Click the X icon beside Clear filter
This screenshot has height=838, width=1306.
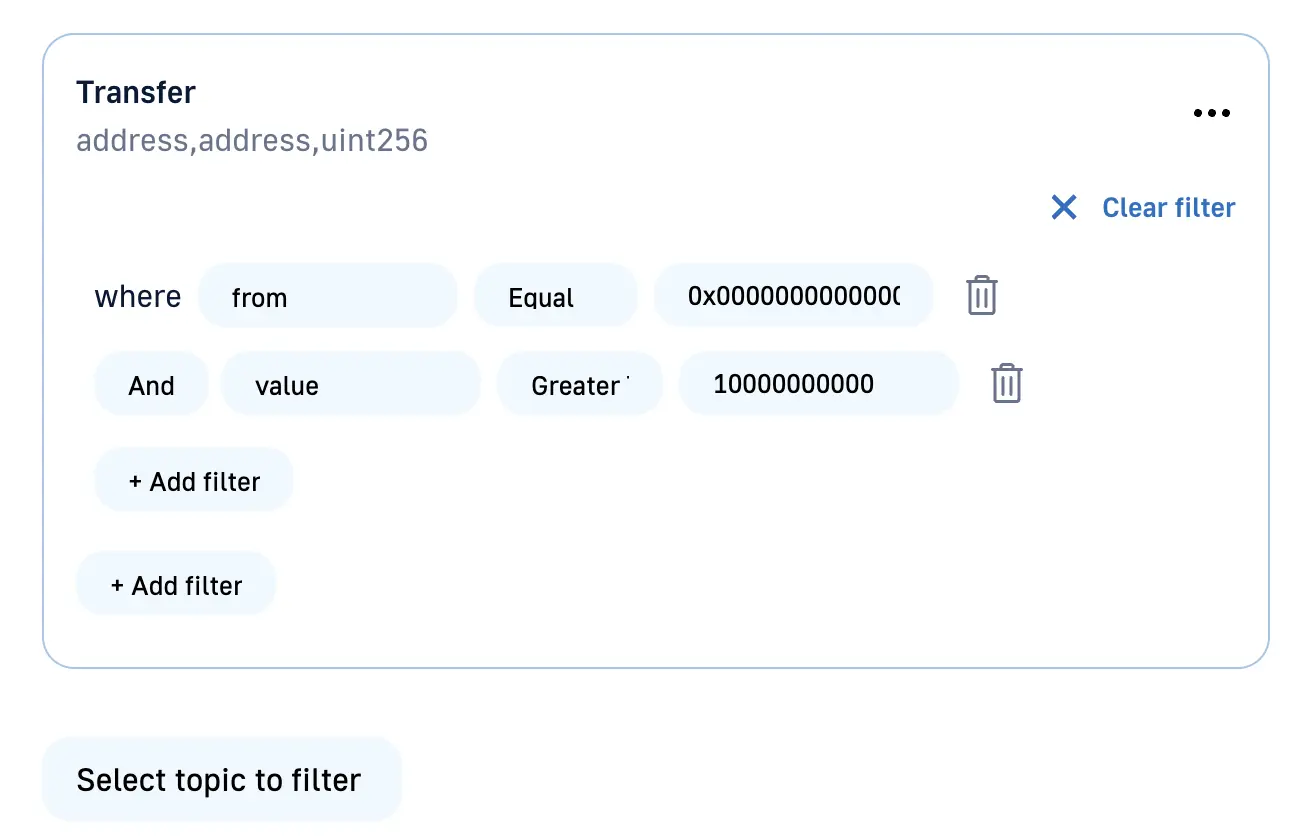1064,207
